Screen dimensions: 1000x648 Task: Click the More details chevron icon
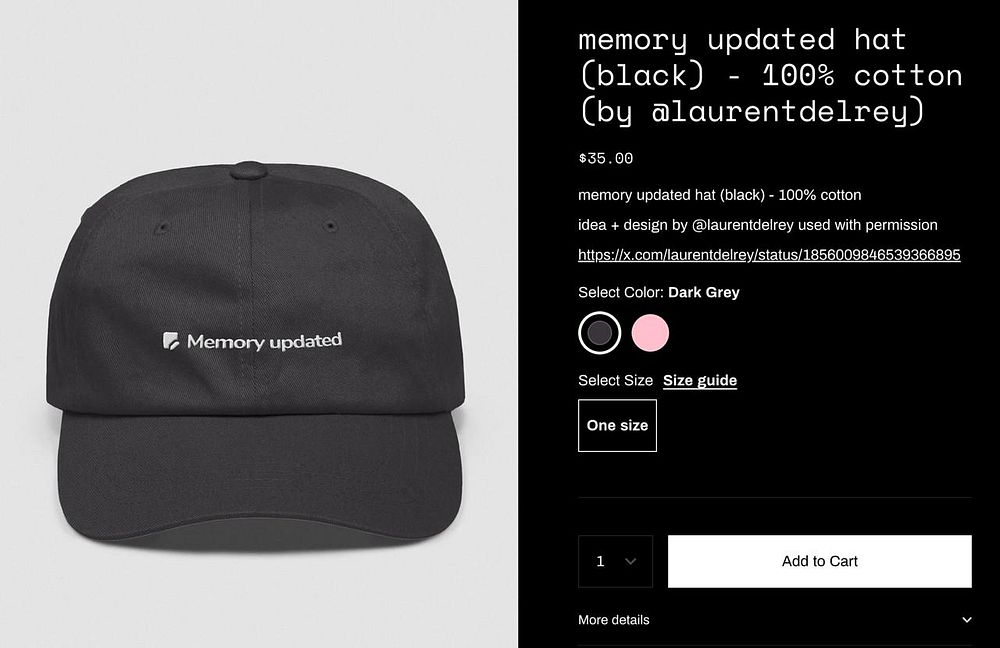967,620
